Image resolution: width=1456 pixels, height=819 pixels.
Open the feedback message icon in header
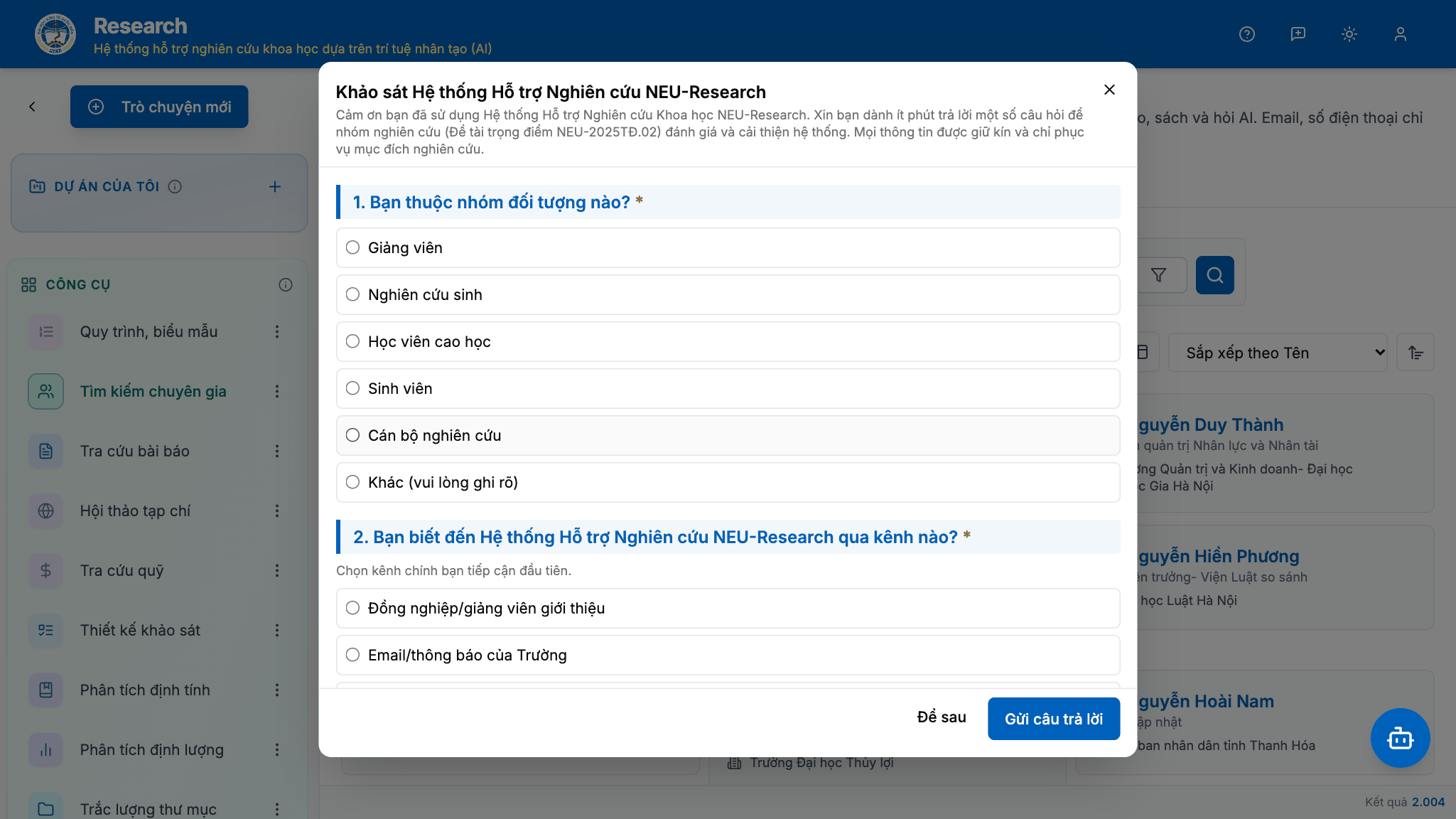(x=1298, y=34)
